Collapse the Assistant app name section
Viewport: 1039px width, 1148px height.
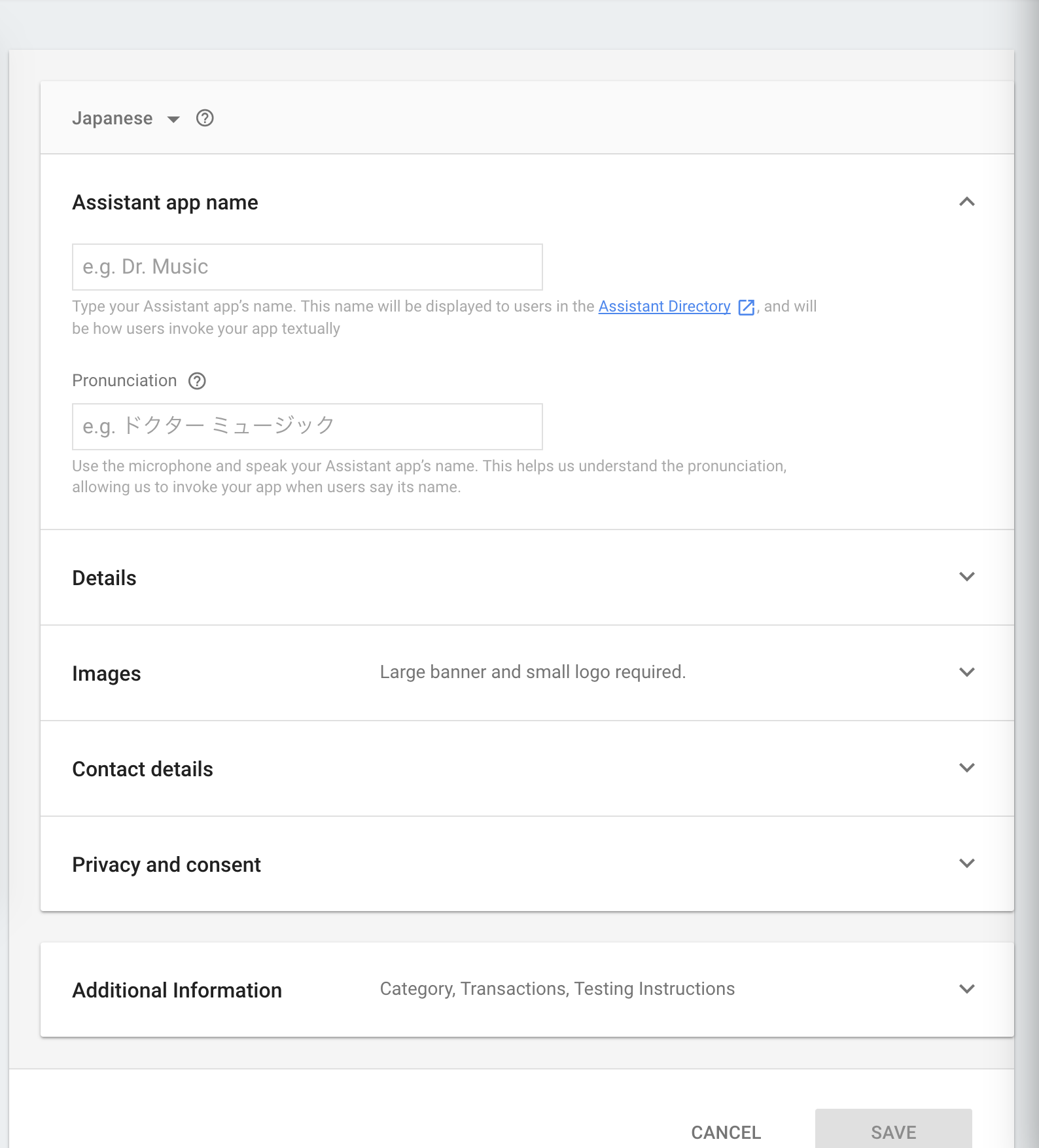(966, 202)
